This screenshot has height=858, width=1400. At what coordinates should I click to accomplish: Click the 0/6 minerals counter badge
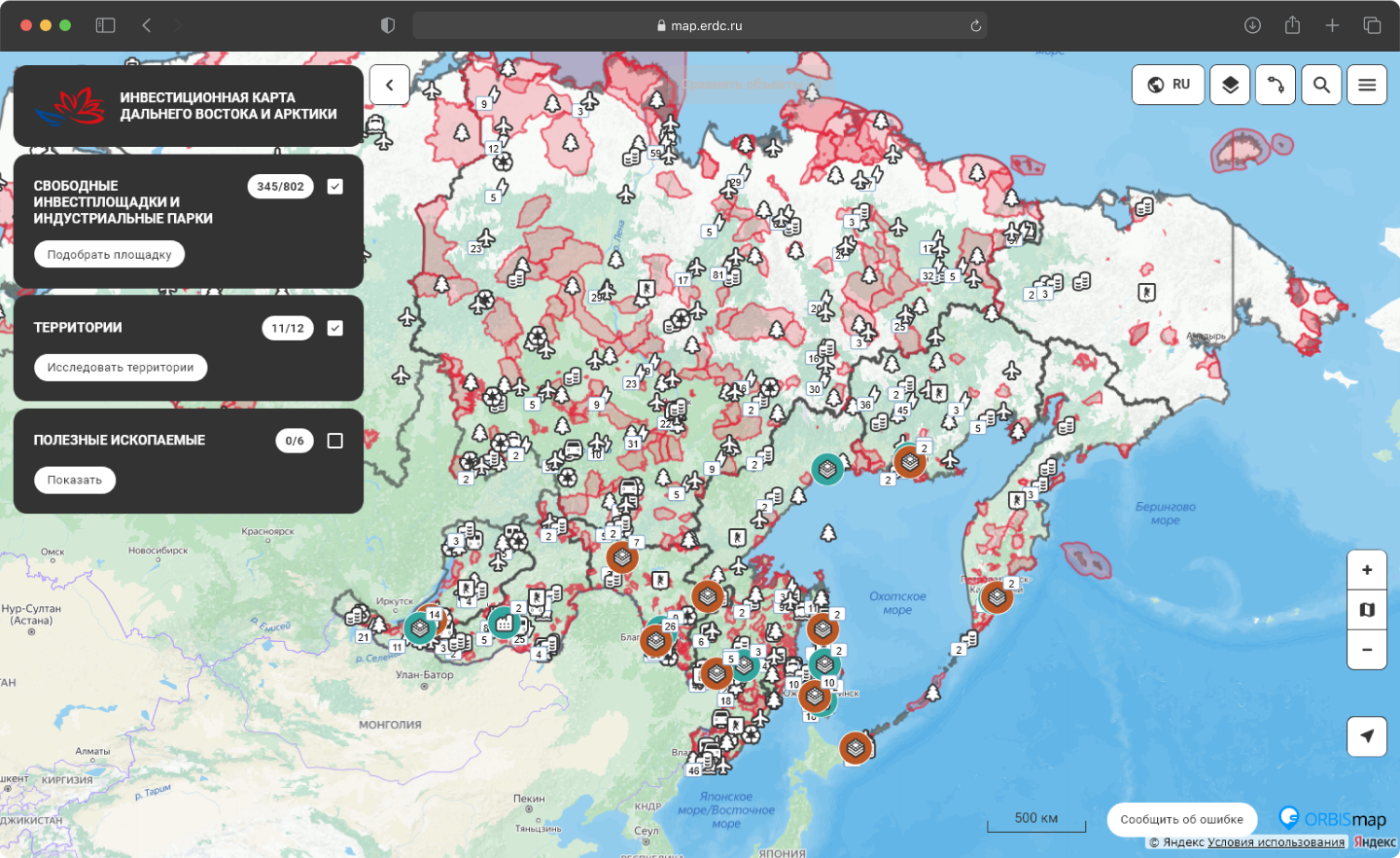295,442
